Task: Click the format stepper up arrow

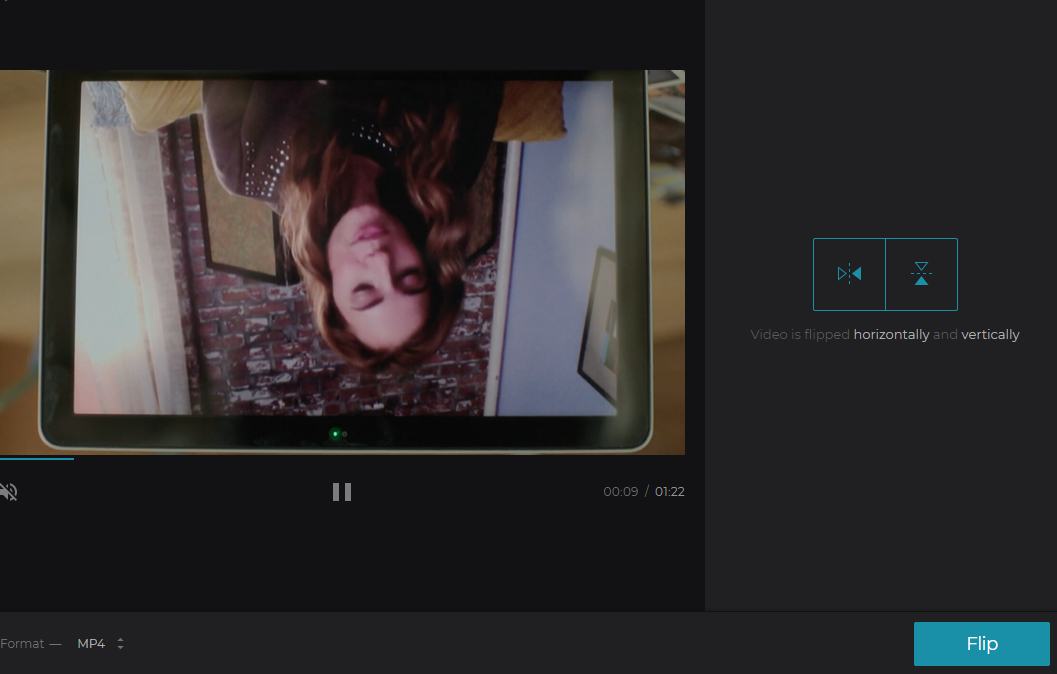Action: (x=120, y=639)
